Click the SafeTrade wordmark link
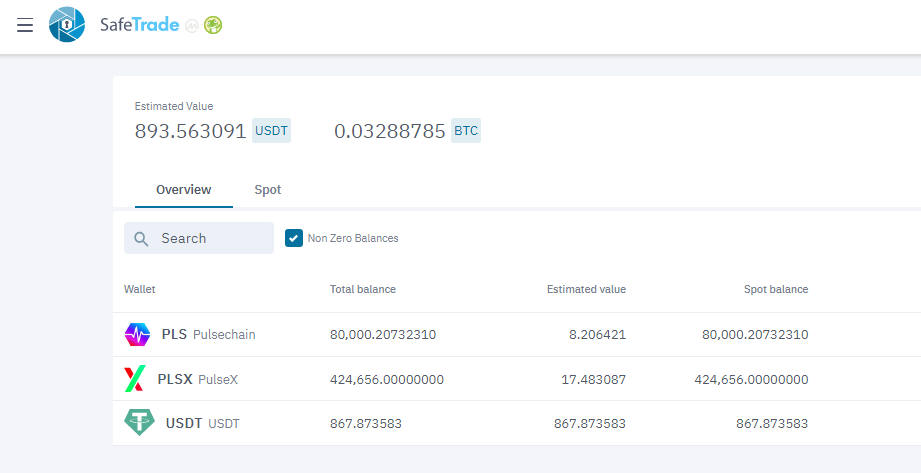 (139, 25)
